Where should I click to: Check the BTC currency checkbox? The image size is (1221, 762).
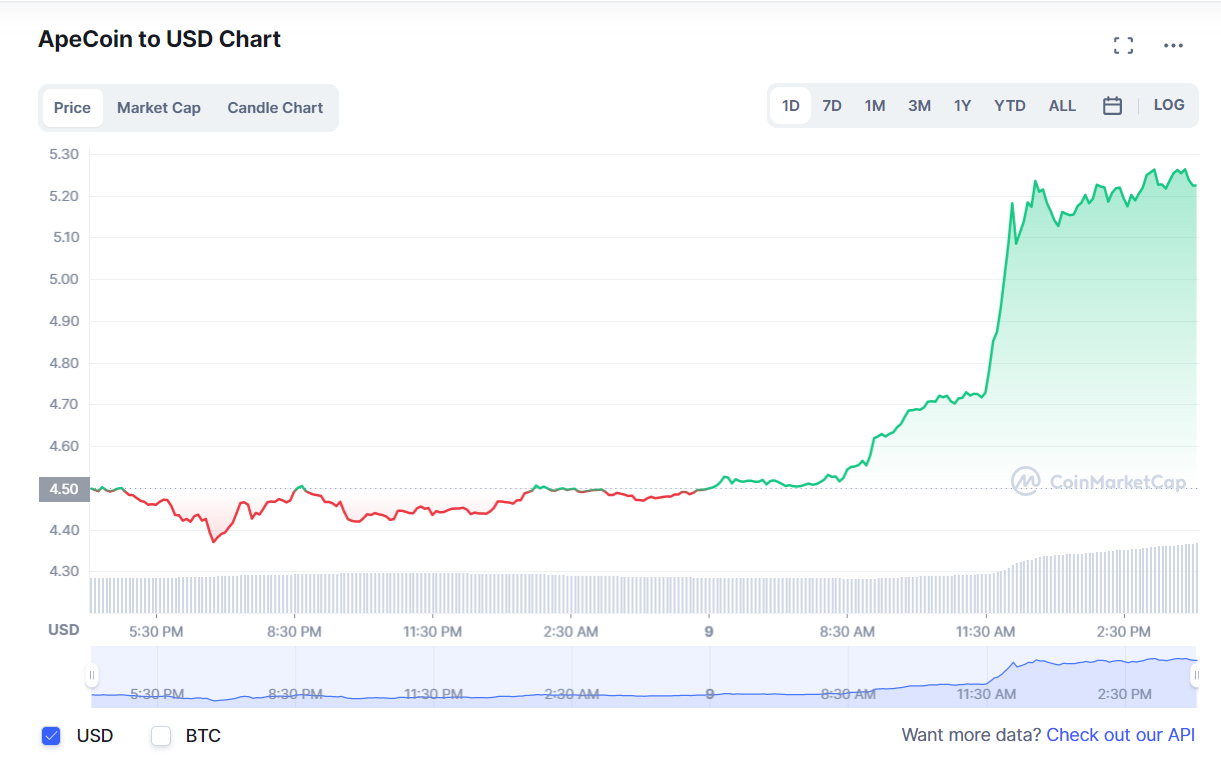[x=161, y=736]
